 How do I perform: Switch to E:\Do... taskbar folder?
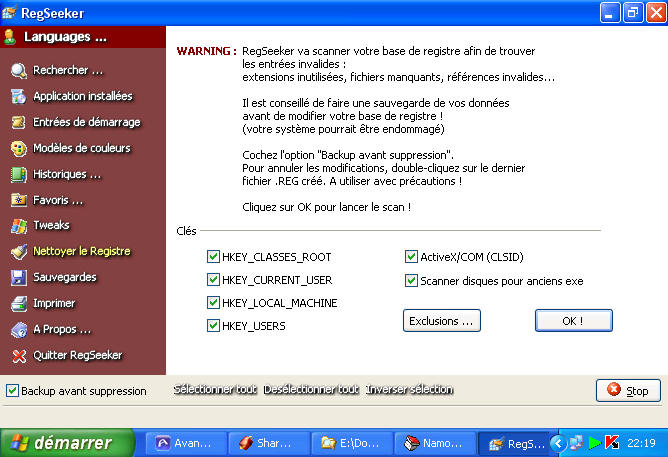coord(352,443)
